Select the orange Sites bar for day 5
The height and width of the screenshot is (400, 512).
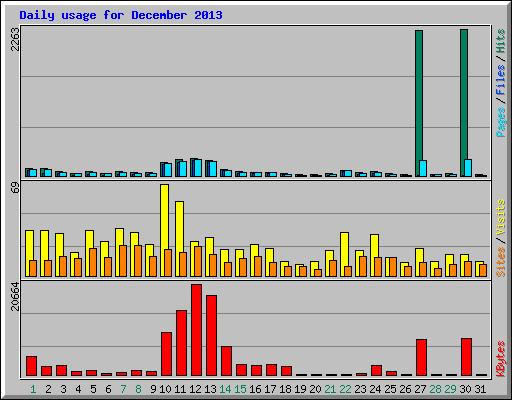(93, 262)
